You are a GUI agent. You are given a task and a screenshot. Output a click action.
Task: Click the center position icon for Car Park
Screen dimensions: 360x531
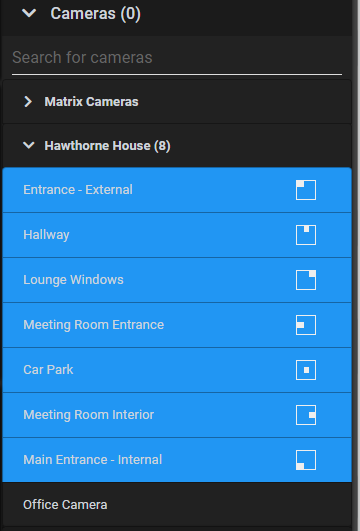pos(306,370)
